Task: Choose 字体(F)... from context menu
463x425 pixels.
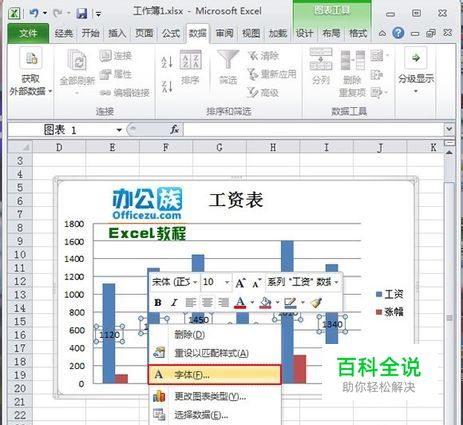Action: pos(215,375)
